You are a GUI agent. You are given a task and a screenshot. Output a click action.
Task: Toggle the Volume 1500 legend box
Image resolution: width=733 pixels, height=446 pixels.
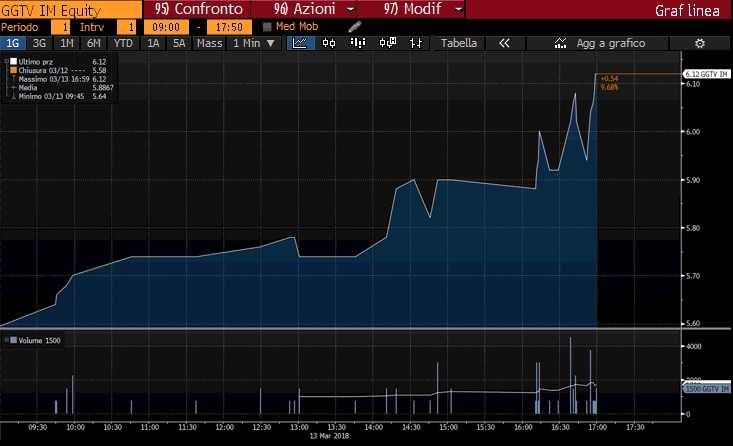10,341
